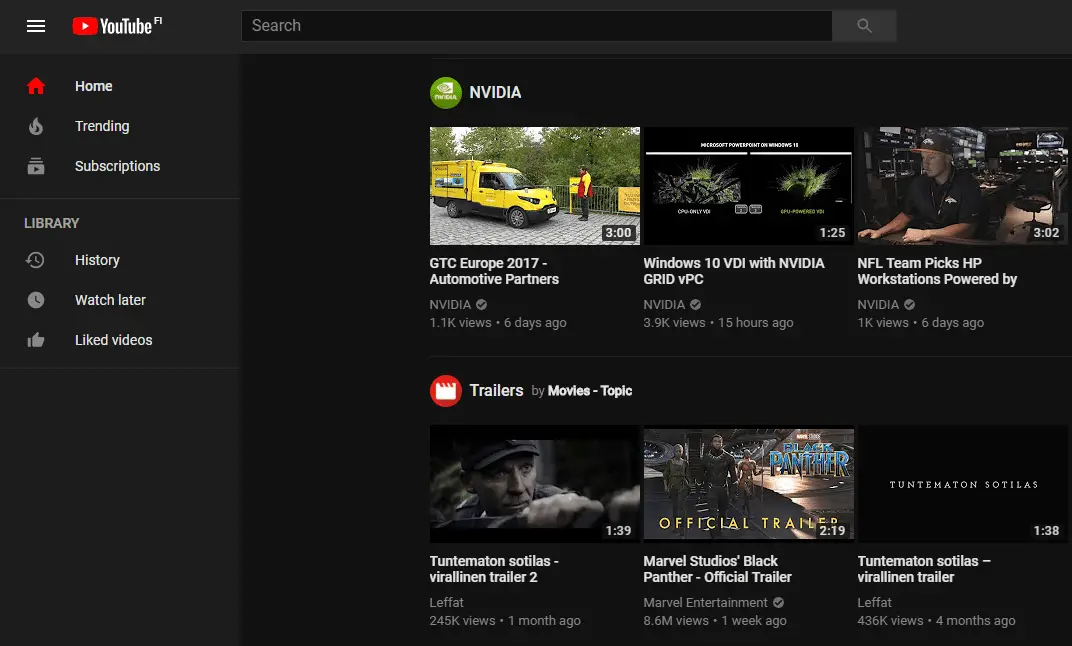Open title Marvel Studios' Black Panther - Official Trailer
Viewport: 1072px width, 646px height.
pyautogui.click(x=717, y=569)
